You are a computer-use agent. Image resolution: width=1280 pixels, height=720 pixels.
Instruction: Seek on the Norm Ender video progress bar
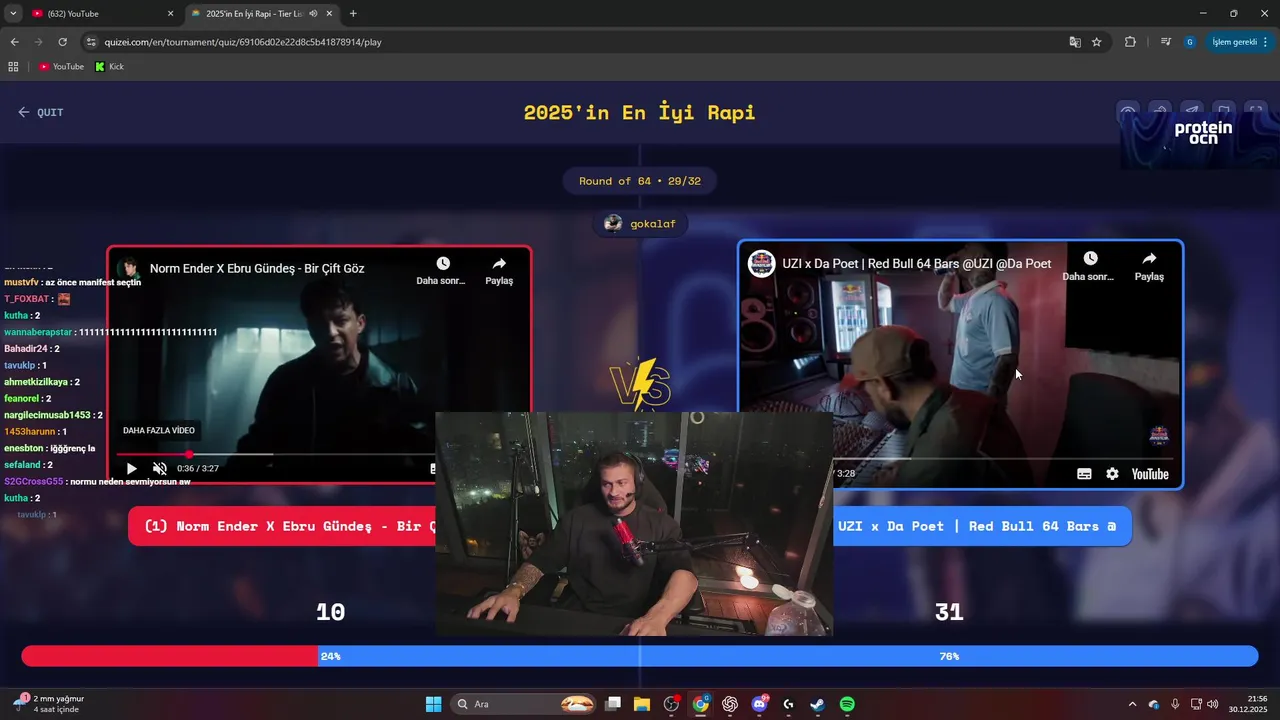click(275, 454)
